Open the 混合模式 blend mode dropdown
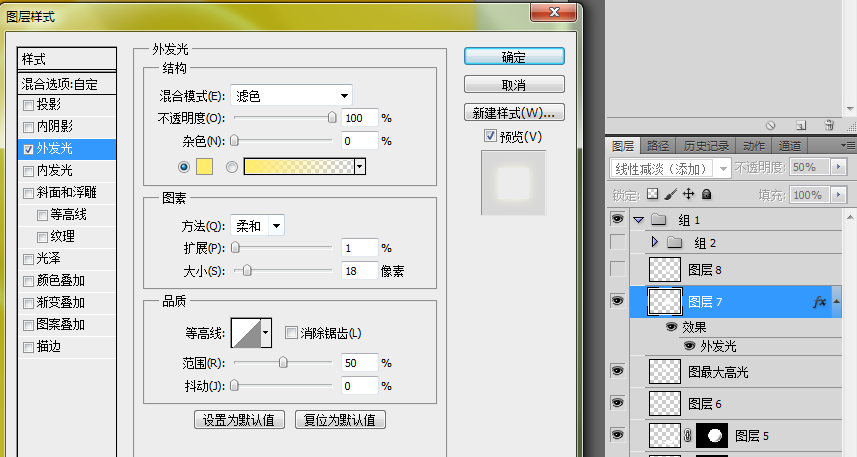 click(291, 96)
